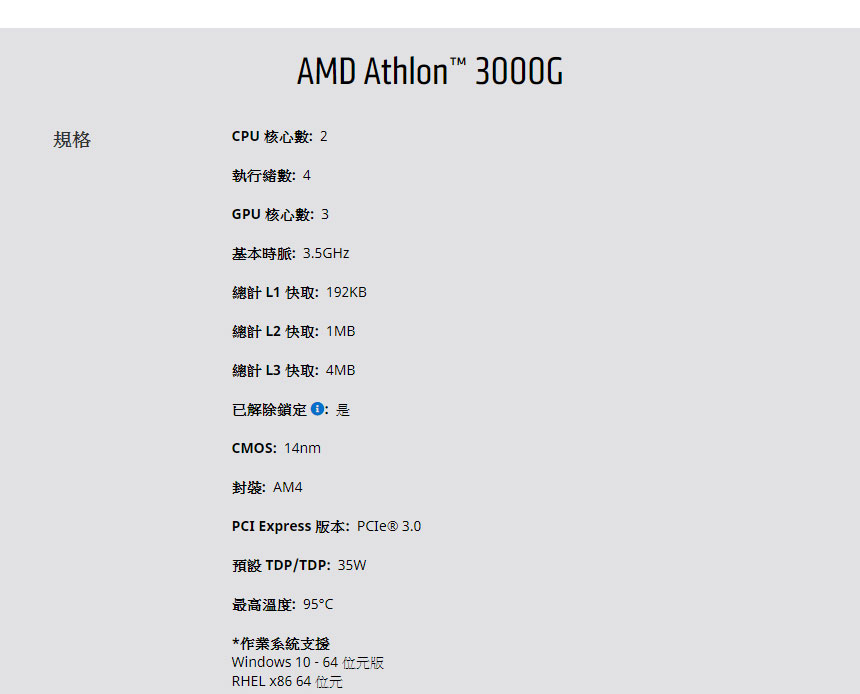Screen dimensions: 860x694
Task: Click the 總計 L3 快取 4MB row
Action: [293, 370]
